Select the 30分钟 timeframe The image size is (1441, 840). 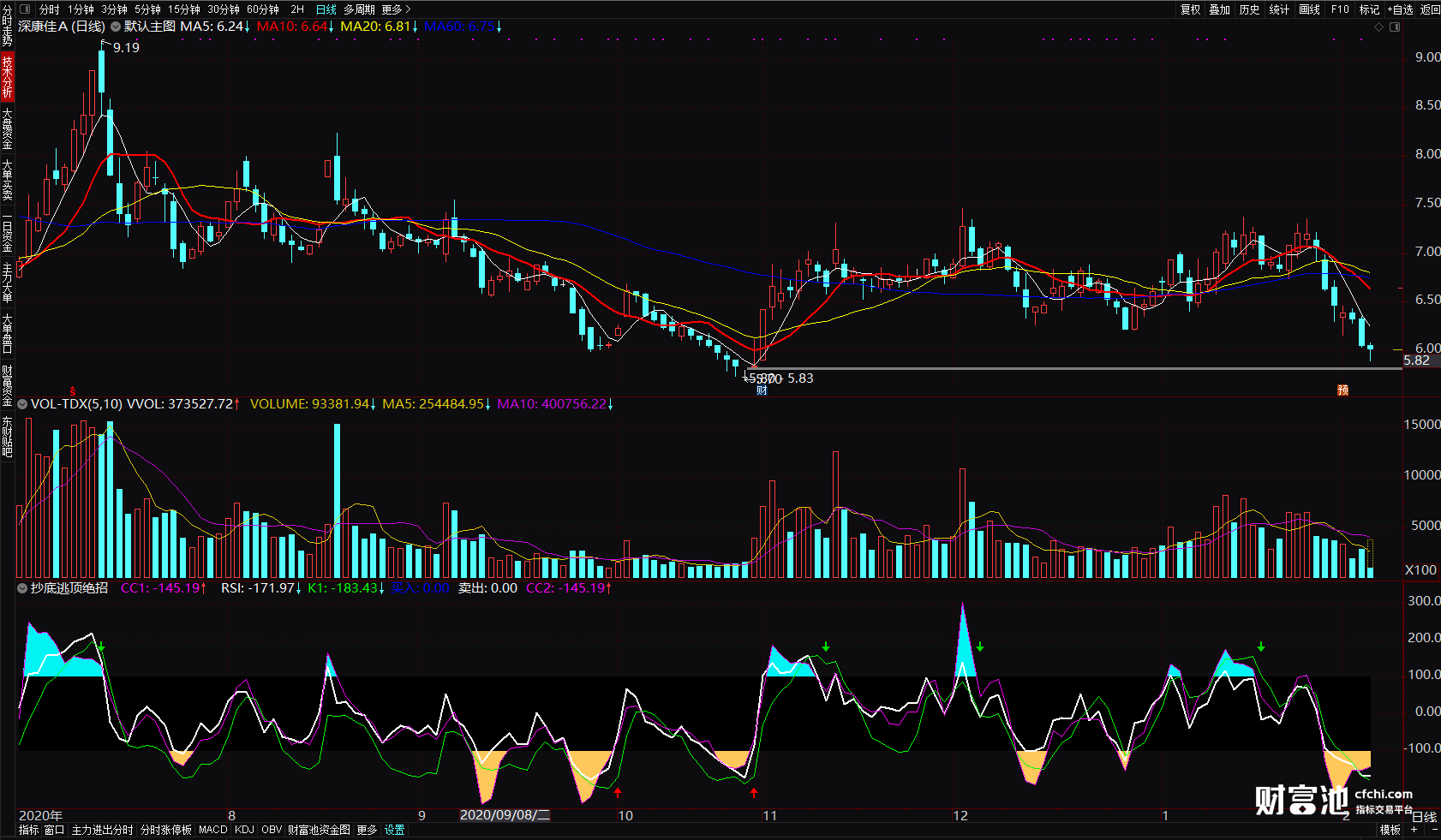click(224, 9)
